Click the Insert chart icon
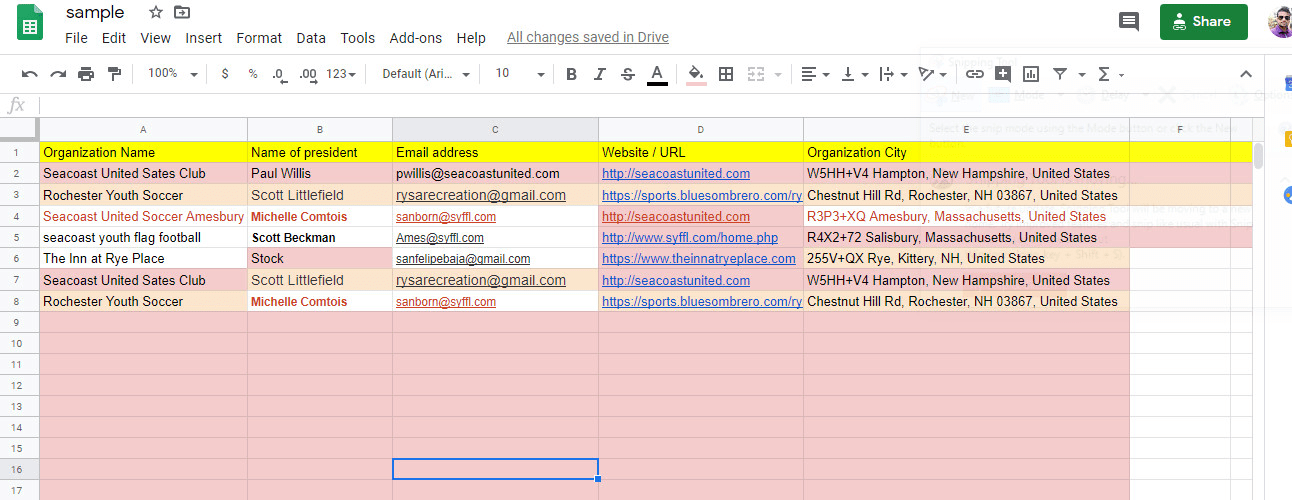The width and height of the screenshot is (1292, 500). [1031, 74]
